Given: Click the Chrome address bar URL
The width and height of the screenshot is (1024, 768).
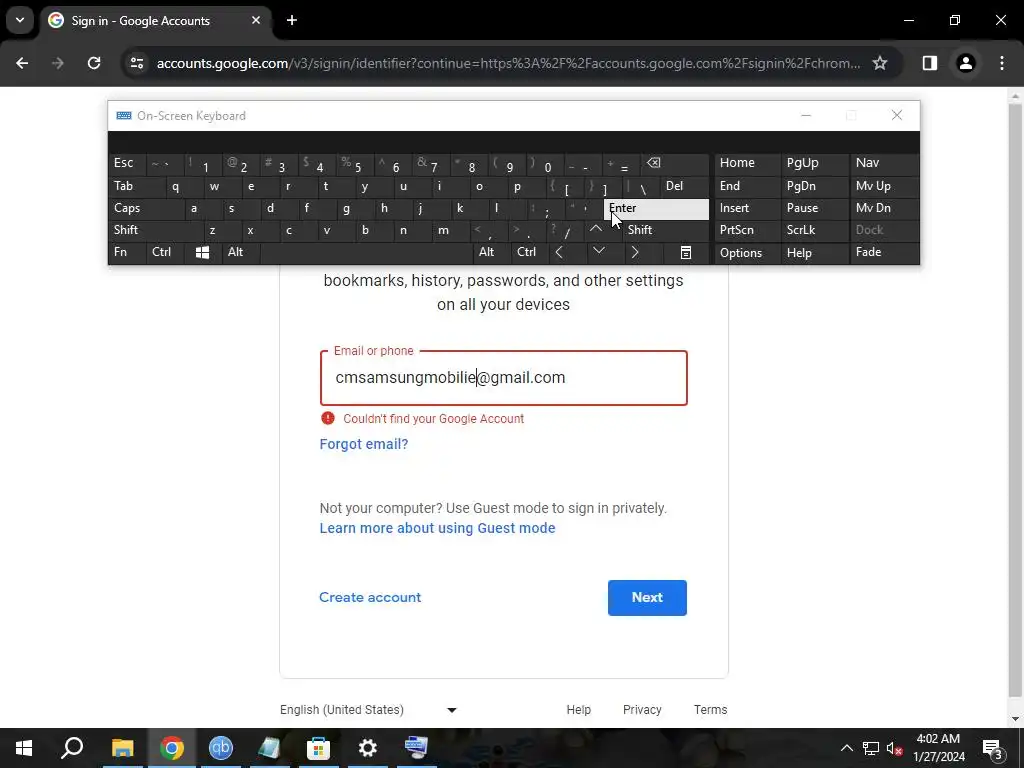Looking at the screenshot, I should pyautogui.click(x=508, y=63).
